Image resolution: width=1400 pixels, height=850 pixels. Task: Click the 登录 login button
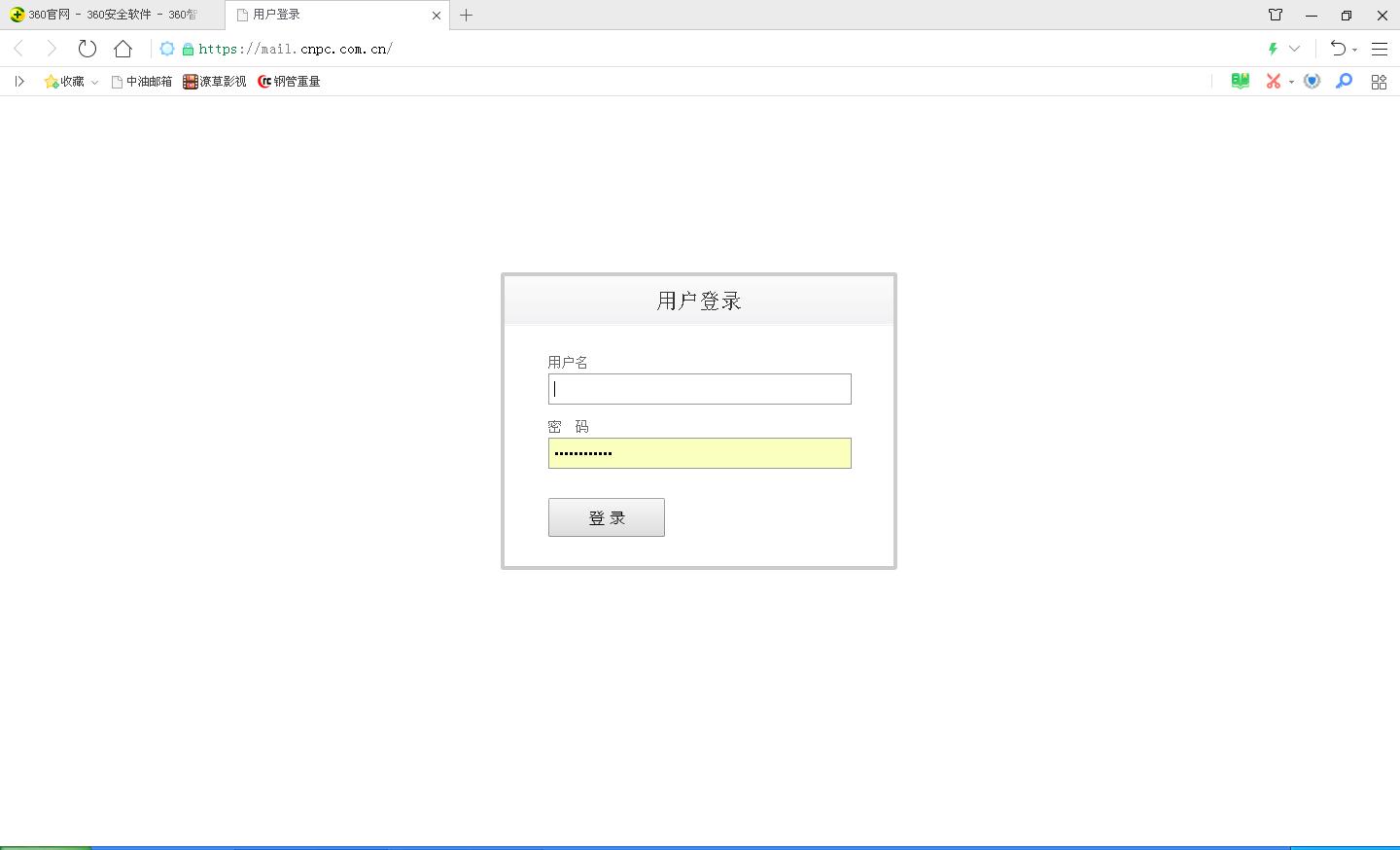click(x=606, y=516)
